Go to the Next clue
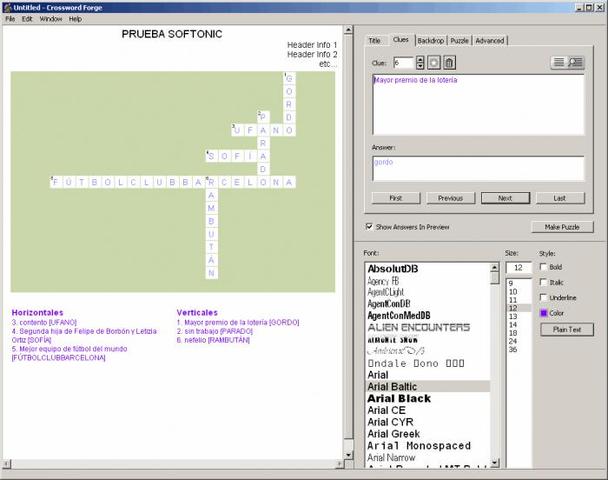 point(505,198)
